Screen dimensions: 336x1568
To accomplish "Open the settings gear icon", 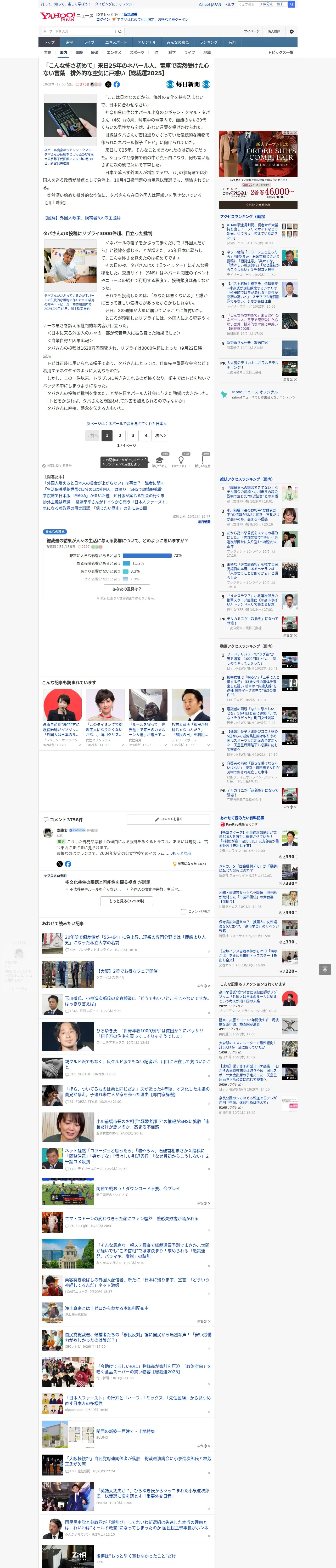I will pos(292,31).
